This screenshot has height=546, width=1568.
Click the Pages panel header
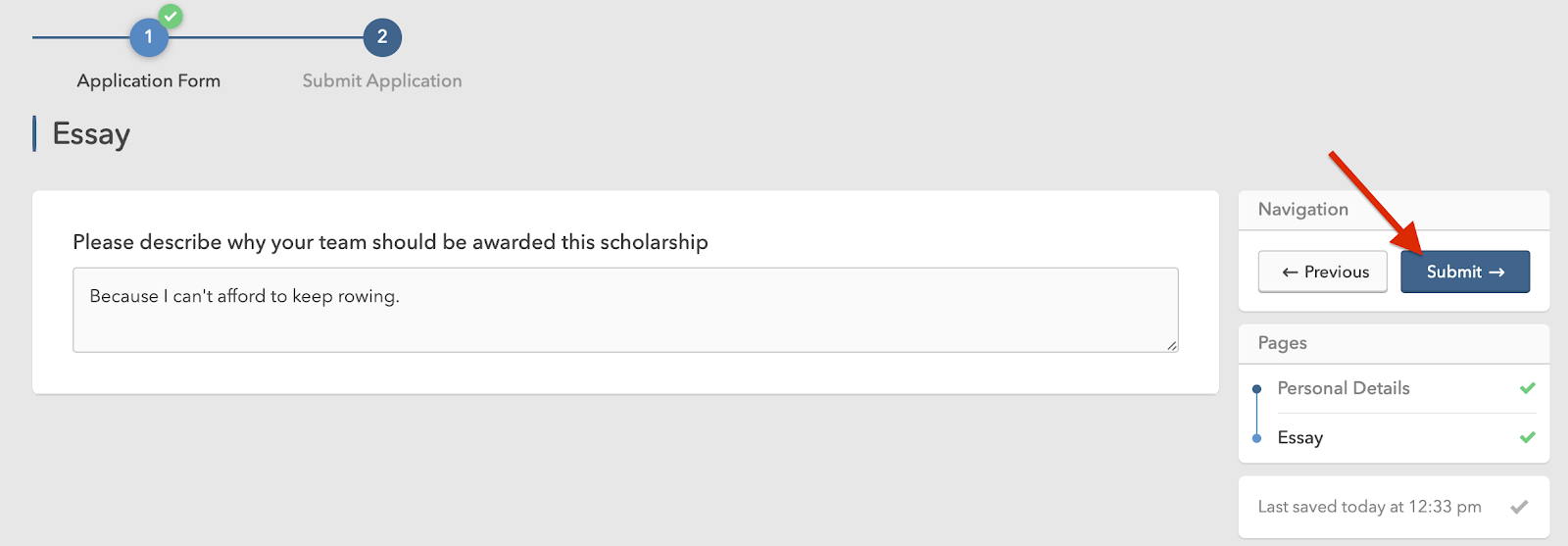tap(1394, 343)
